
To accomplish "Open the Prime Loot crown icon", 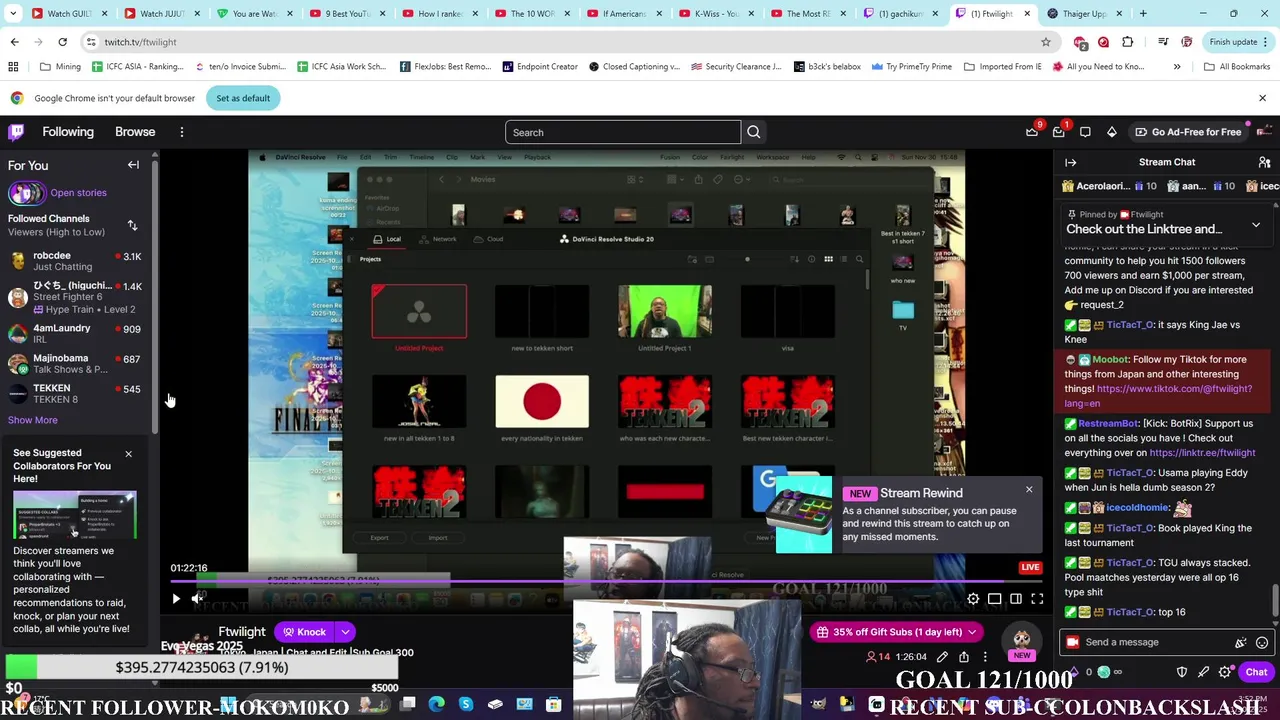I will (x=1032, y=132).
